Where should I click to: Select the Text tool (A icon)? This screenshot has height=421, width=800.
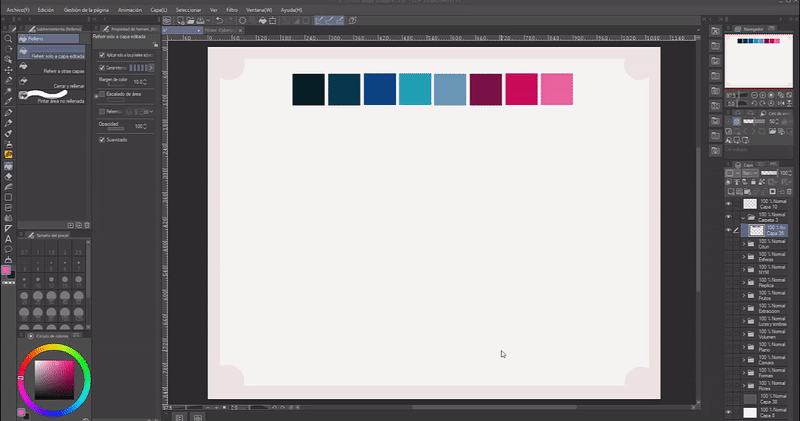pos(8,239)
